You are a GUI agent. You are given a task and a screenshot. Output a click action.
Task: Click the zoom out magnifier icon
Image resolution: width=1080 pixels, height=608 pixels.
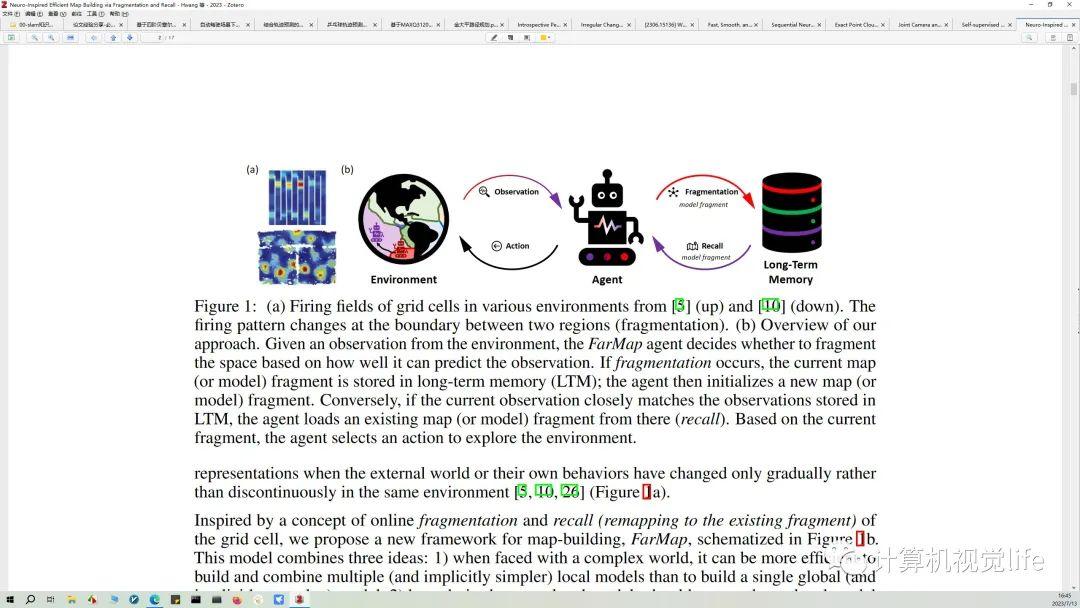point(35,37)
